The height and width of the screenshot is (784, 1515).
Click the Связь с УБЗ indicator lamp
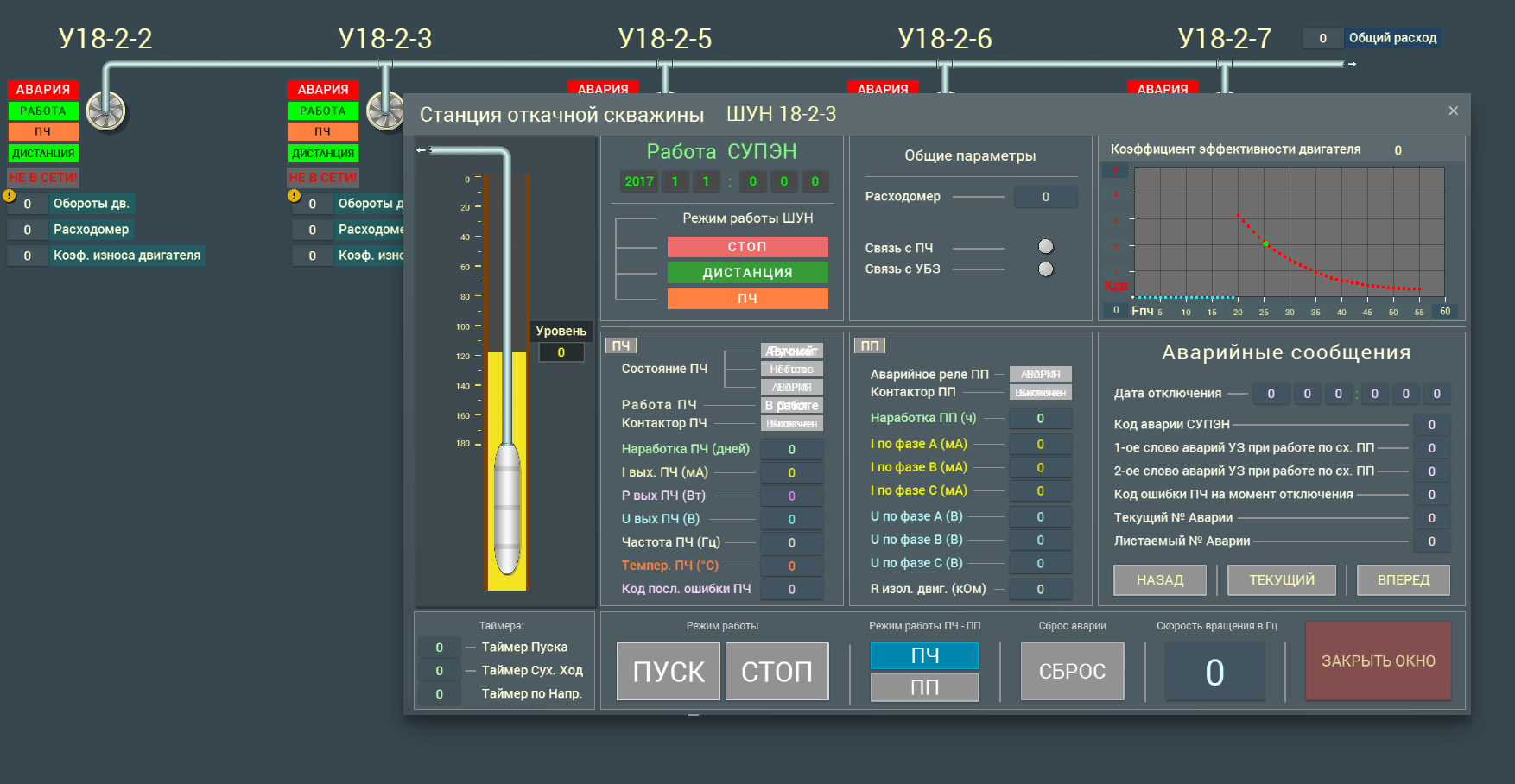pos(1046,269)
